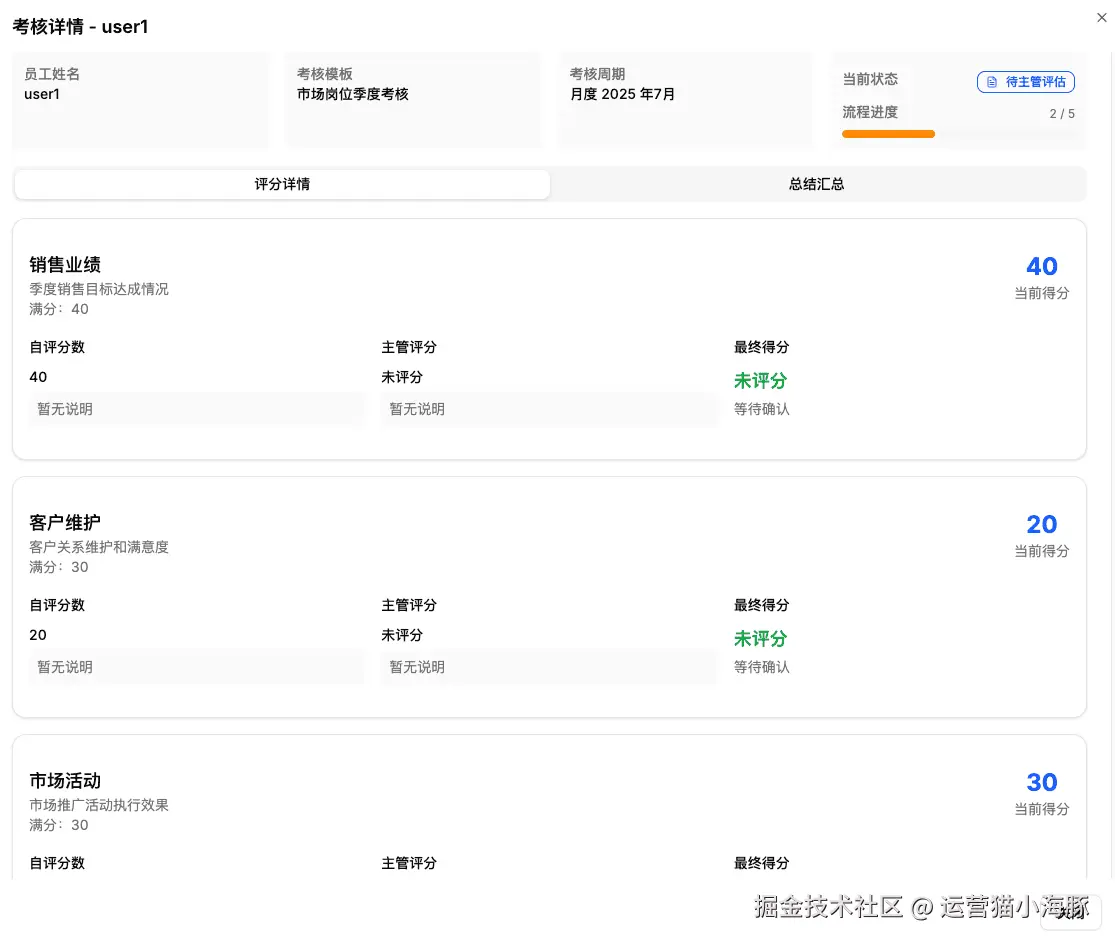1115x946 pixels.
Task: Click the 客户维护 section heading
Action: 65,523
